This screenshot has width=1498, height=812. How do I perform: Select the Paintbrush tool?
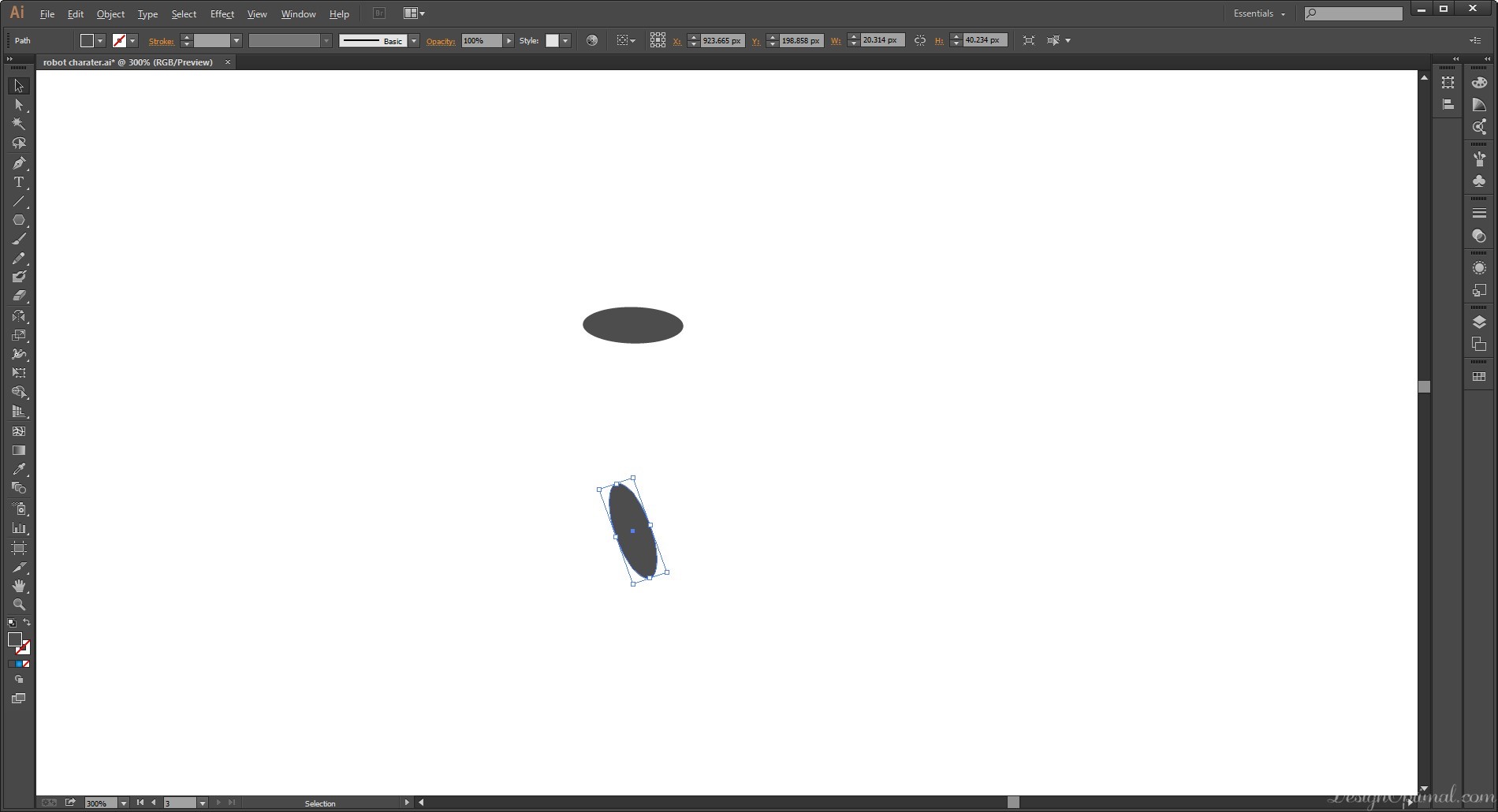(19, 239)
